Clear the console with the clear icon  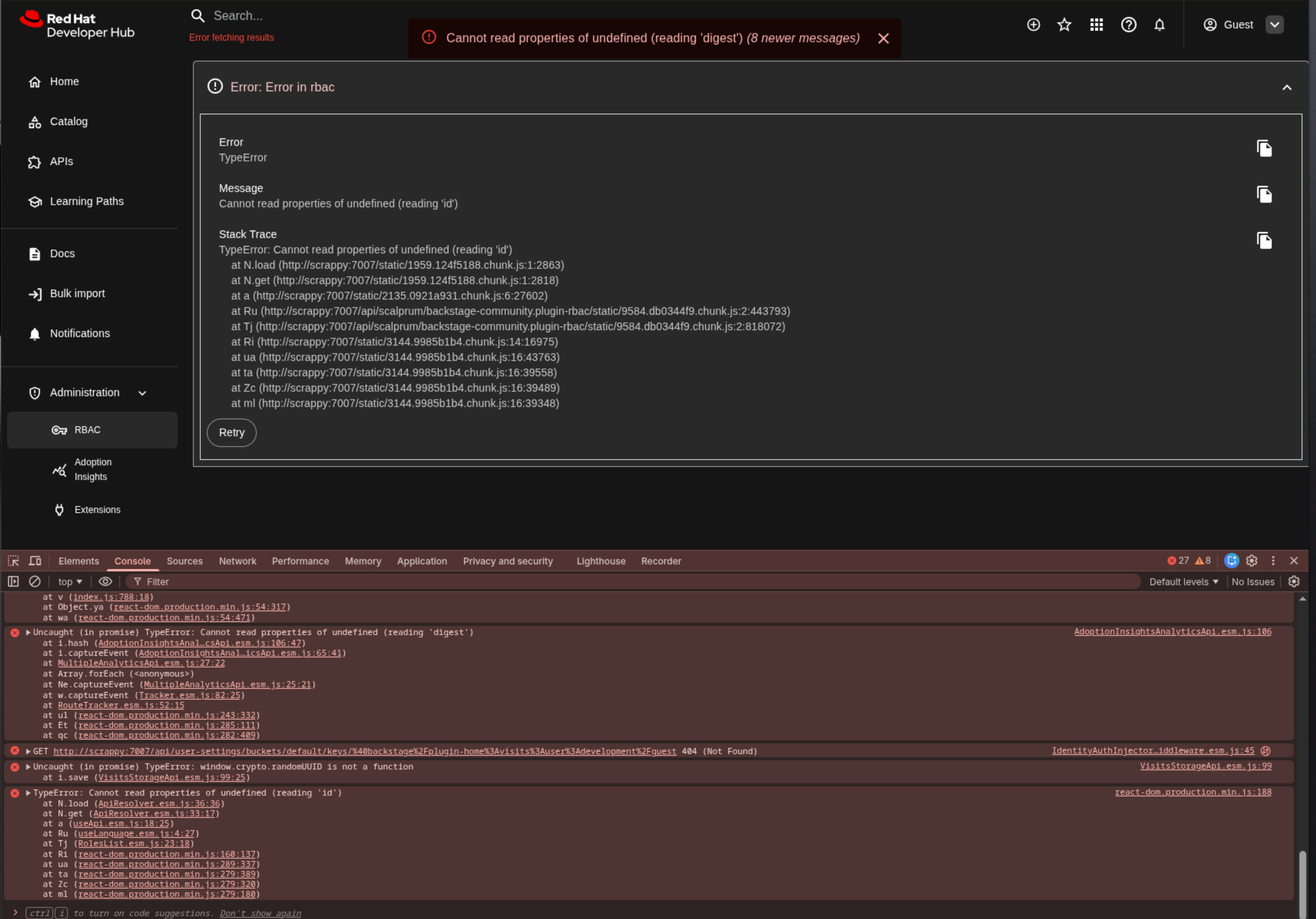(x=35, y=581)
